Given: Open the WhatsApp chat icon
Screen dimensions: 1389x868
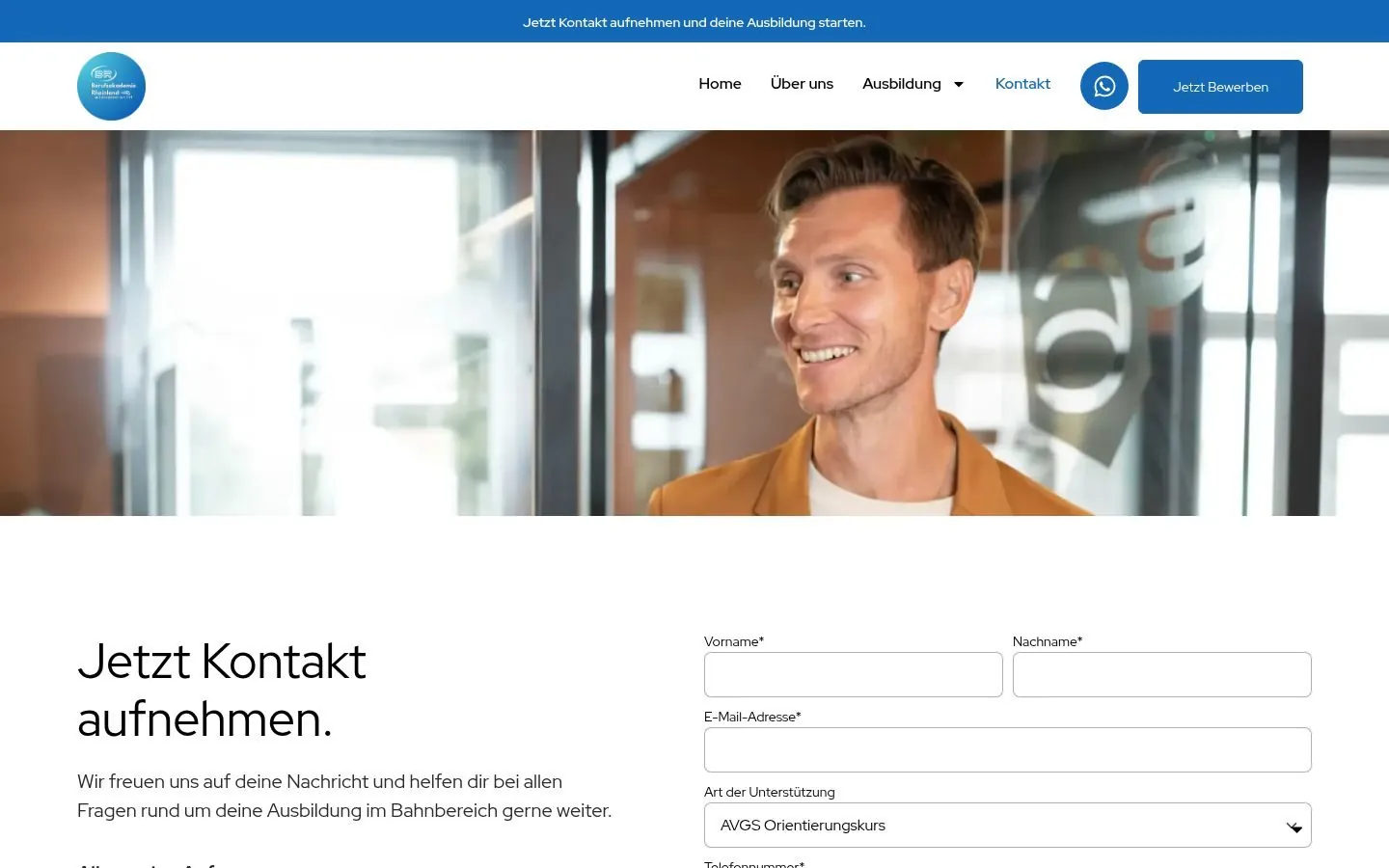Looking at the screenshot, I should tap(1104, 86).
